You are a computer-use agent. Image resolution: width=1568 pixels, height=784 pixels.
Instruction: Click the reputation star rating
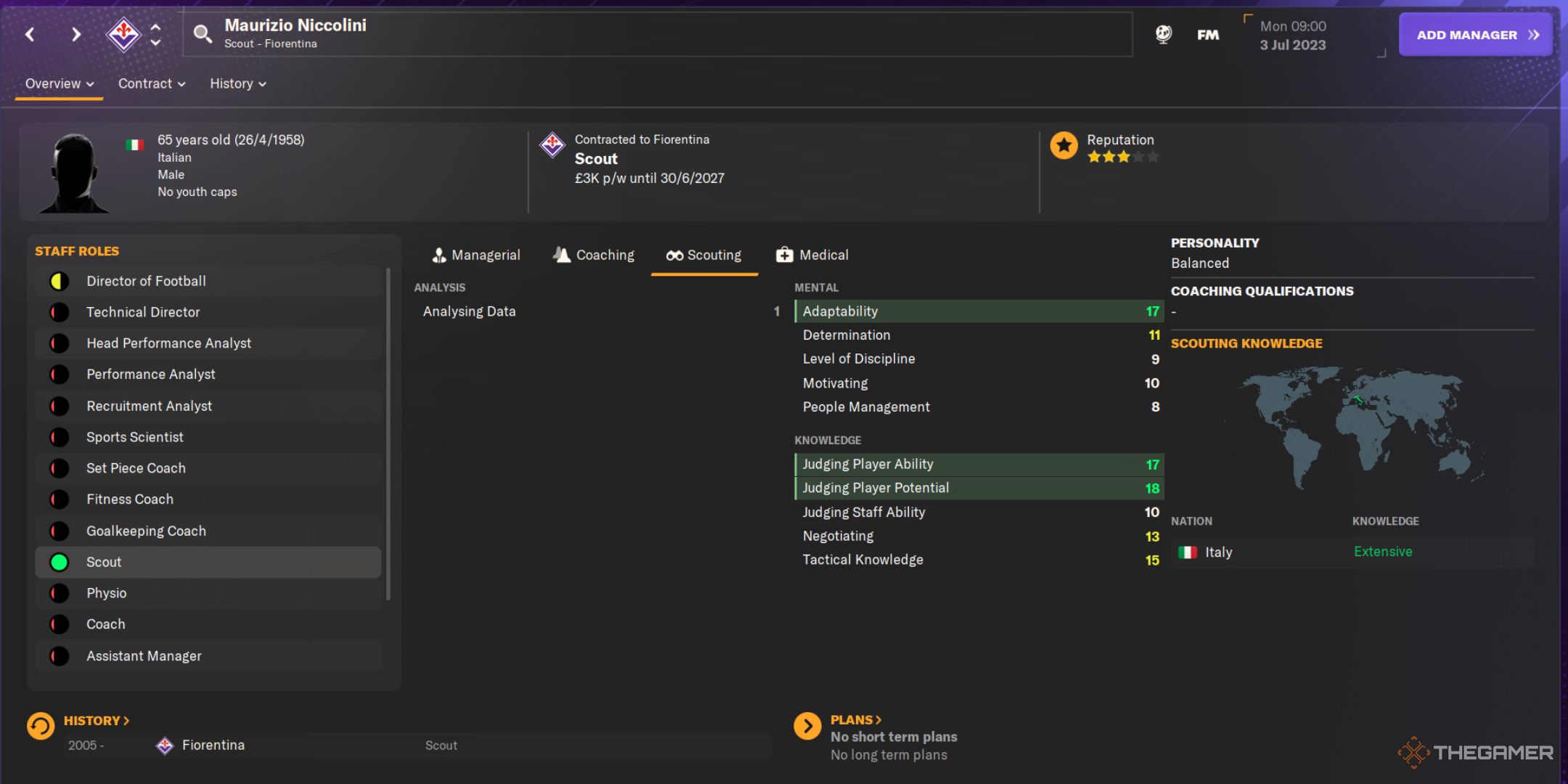[1122, 157]
